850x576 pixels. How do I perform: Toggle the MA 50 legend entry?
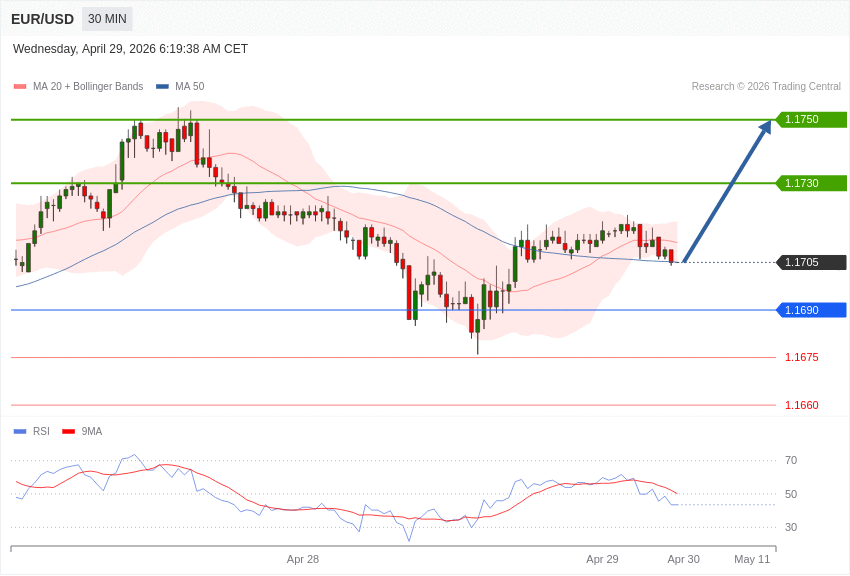(x=189, y=87)
